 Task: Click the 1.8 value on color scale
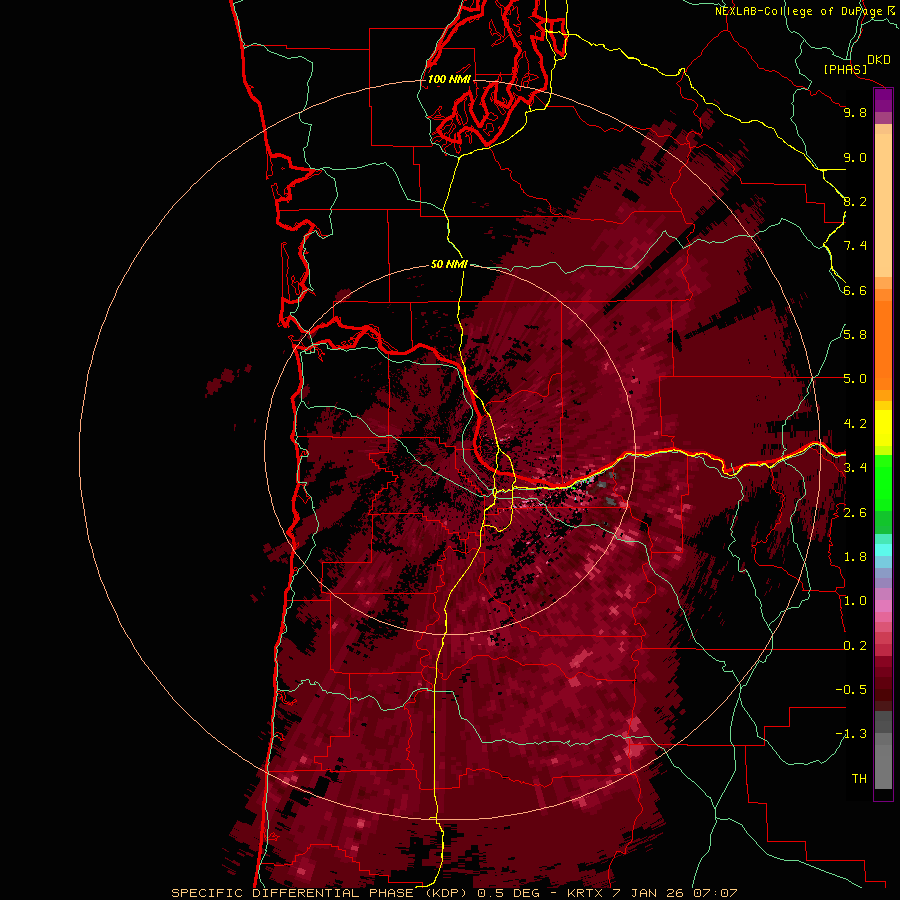click(x=855, y=557)
